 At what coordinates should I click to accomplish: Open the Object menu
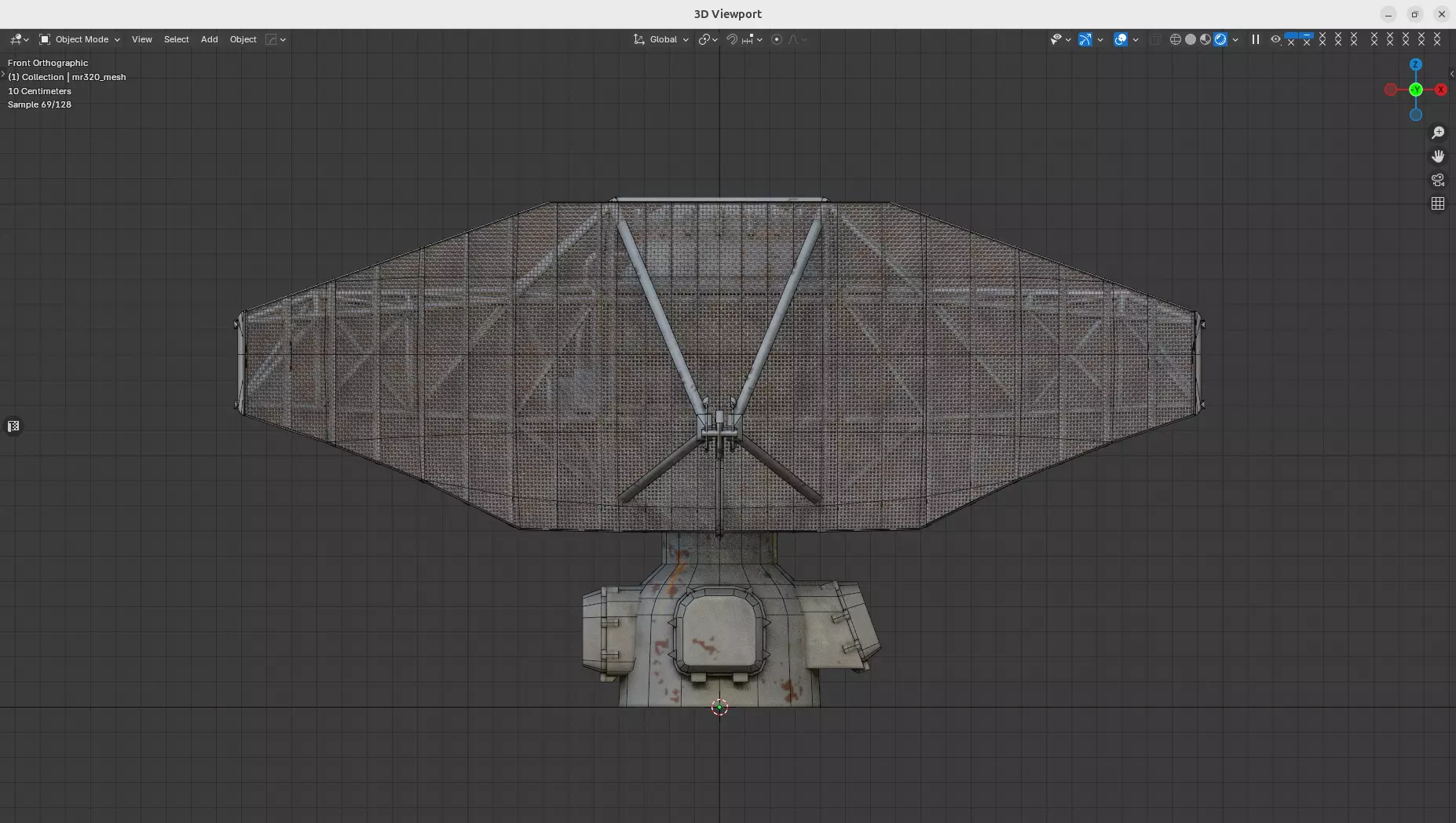click(x=243, y=39)
